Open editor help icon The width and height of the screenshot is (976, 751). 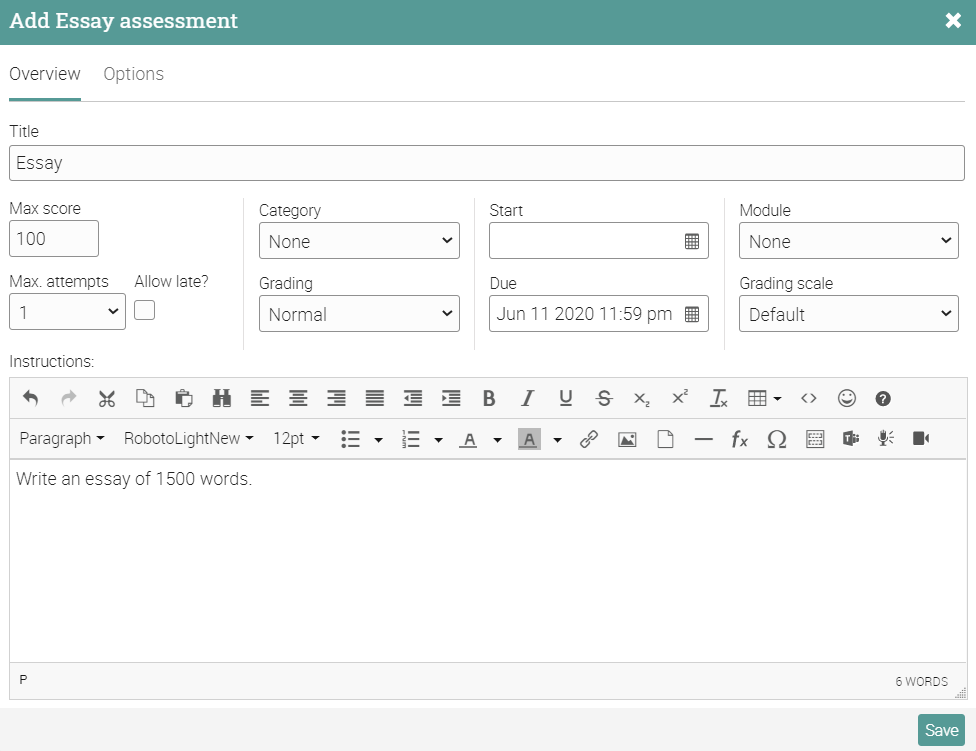[883, 398]
